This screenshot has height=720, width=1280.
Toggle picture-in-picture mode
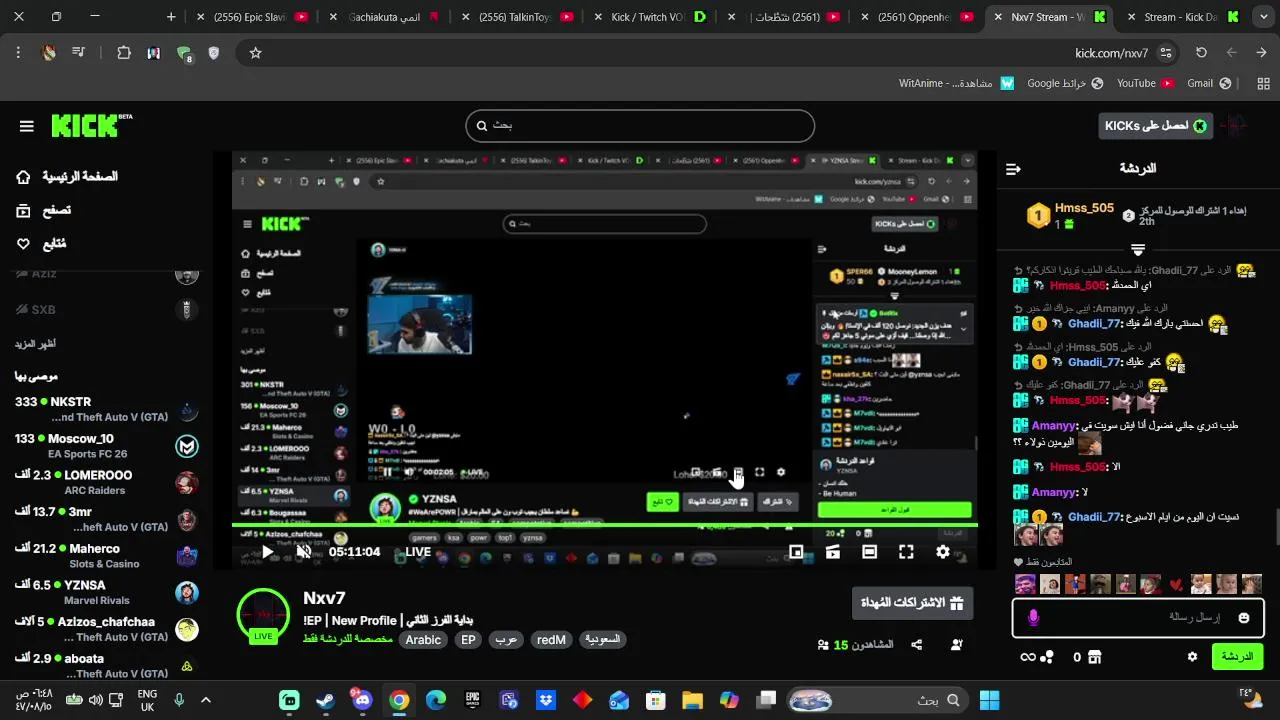(796, 552)
